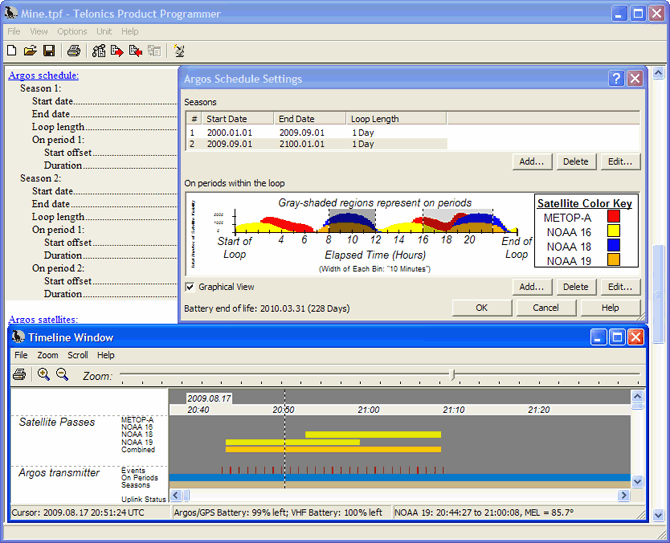This screenshot has width=670, height=543.
Task: Open the main window Help menu
Action: [x=129, y=31]
